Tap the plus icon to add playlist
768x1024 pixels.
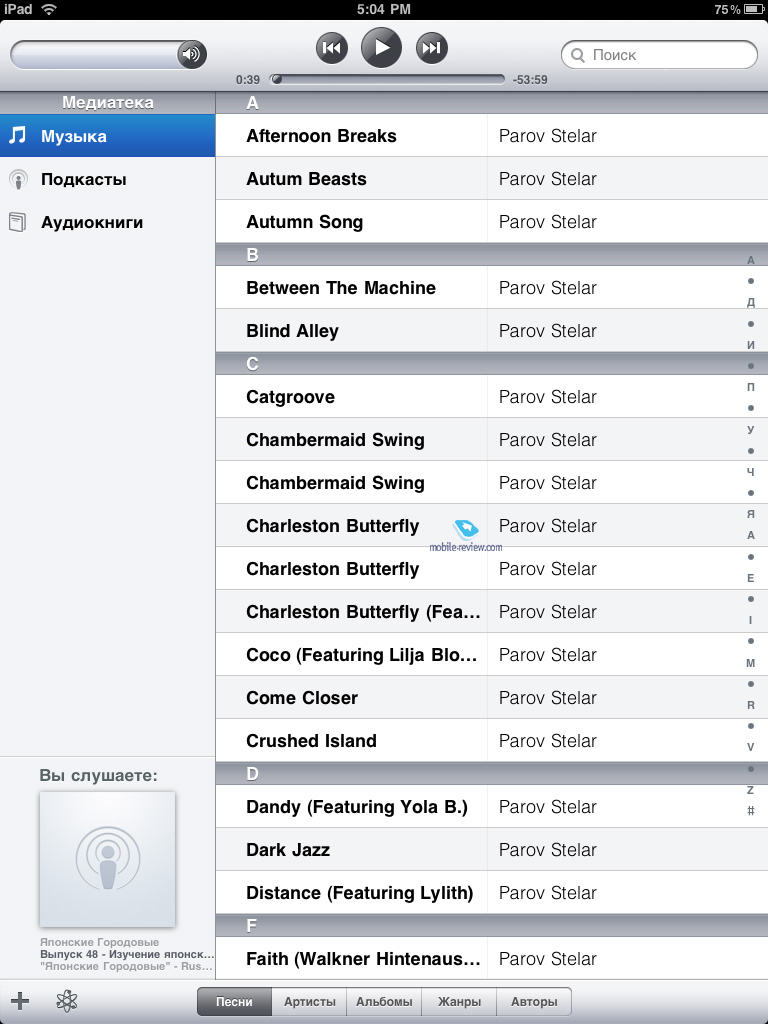coord(20,1001)
